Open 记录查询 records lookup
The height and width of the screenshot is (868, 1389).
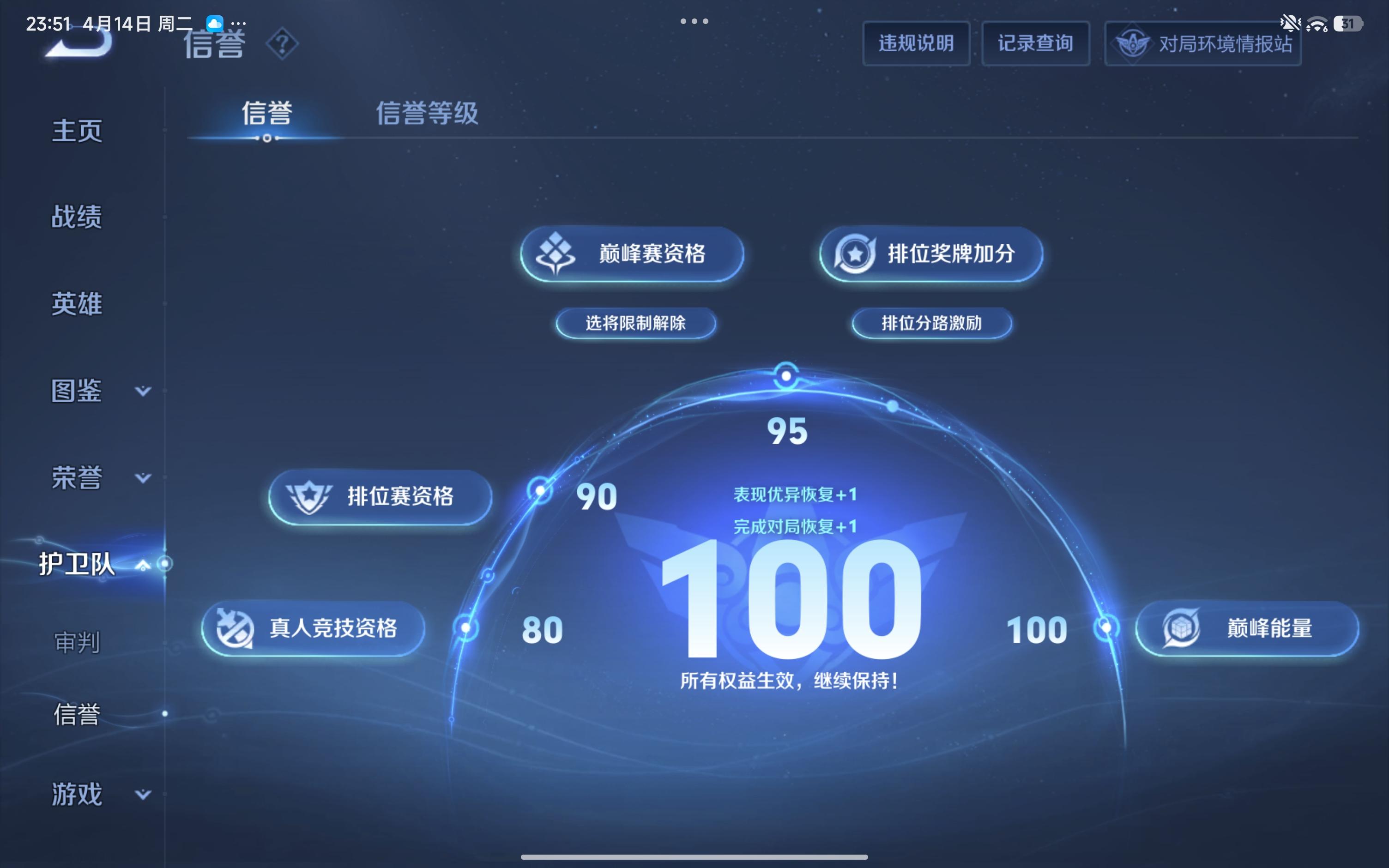[x=1035, y=42]
